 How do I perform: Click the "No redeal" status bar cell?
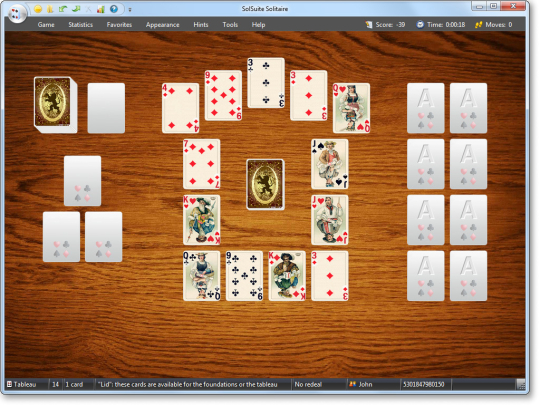pyautogui.click(x=308, y=384)
